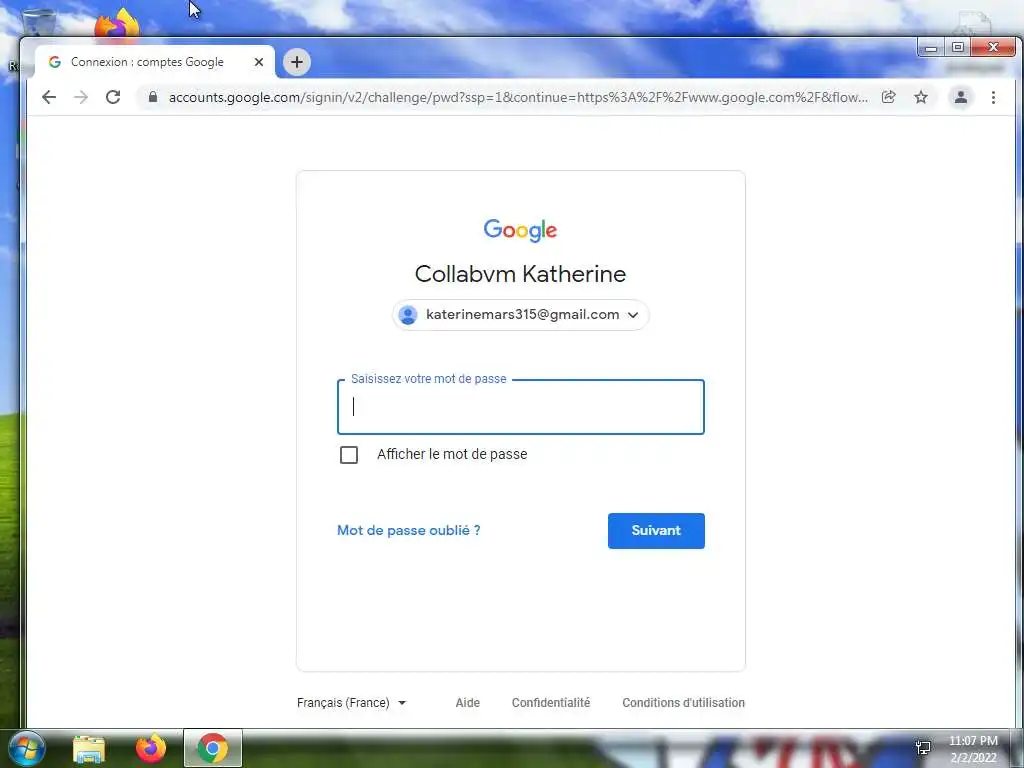This screenshot has height=768, width=1024.
Task: Reload the Google sign-in page
Action: point(113,97)
